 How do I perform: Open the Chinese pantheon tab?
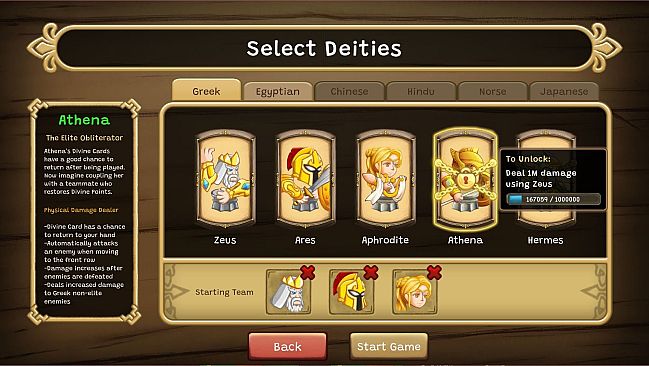point(349,91)
